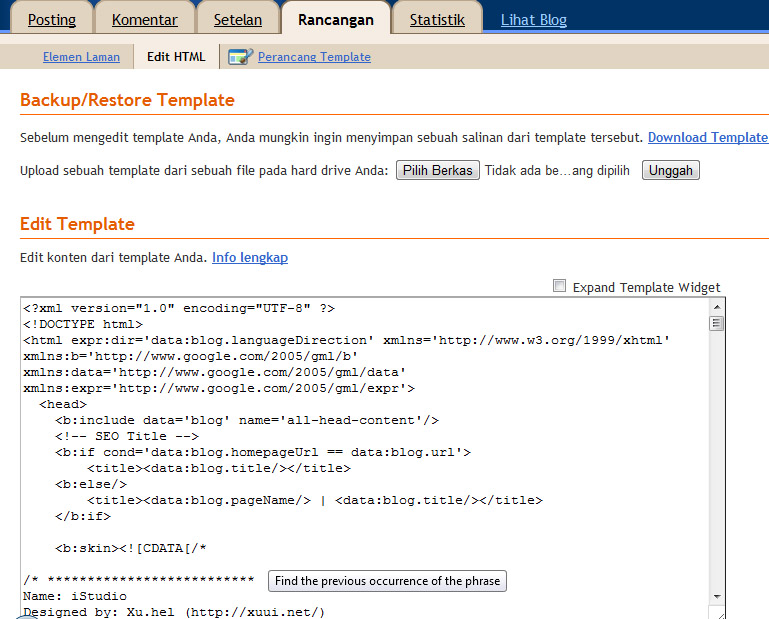Open the Elemen Laman sub-tab
769x619 pixels.
[81, 57]
